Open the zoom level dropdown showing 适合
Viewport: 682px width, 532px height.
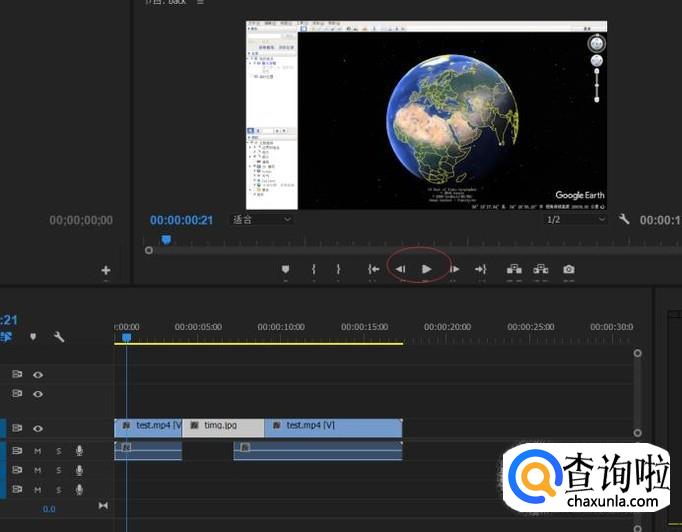click(262, 219)
